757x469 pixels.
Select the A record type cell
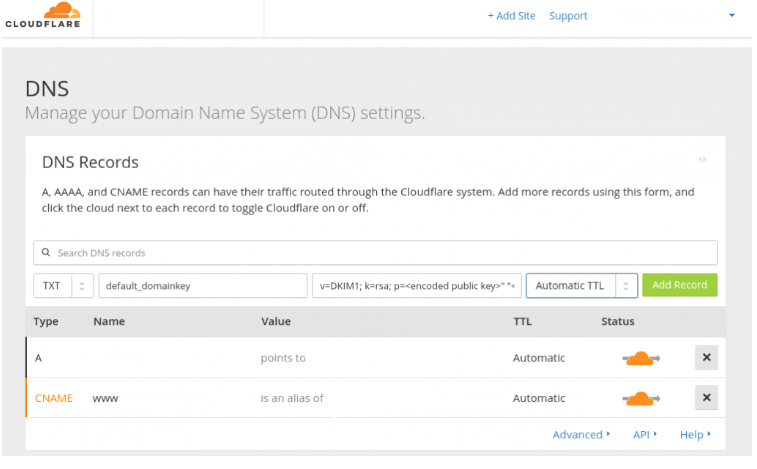coord(39,358)
